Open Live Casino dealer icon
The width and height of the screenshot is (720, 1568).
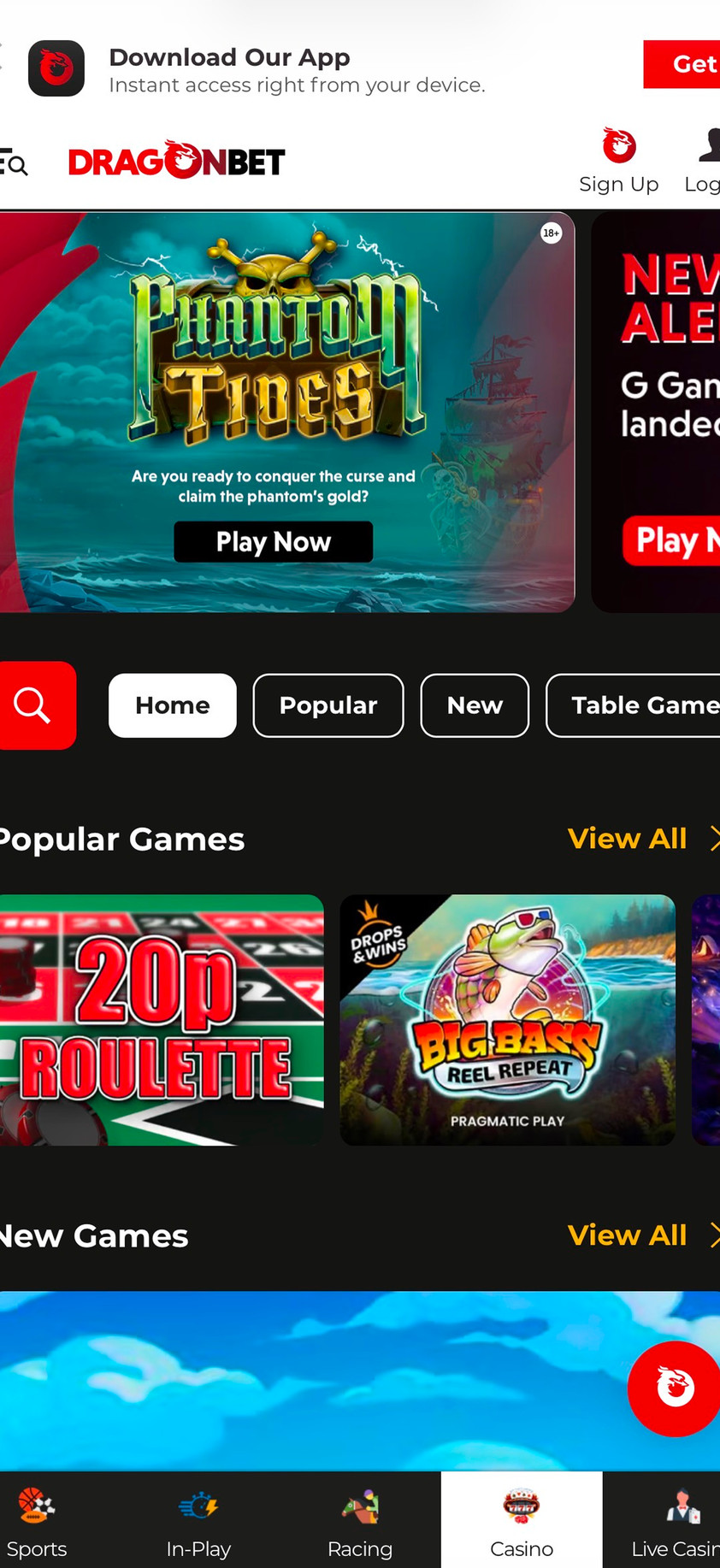tap(682, 1506)
